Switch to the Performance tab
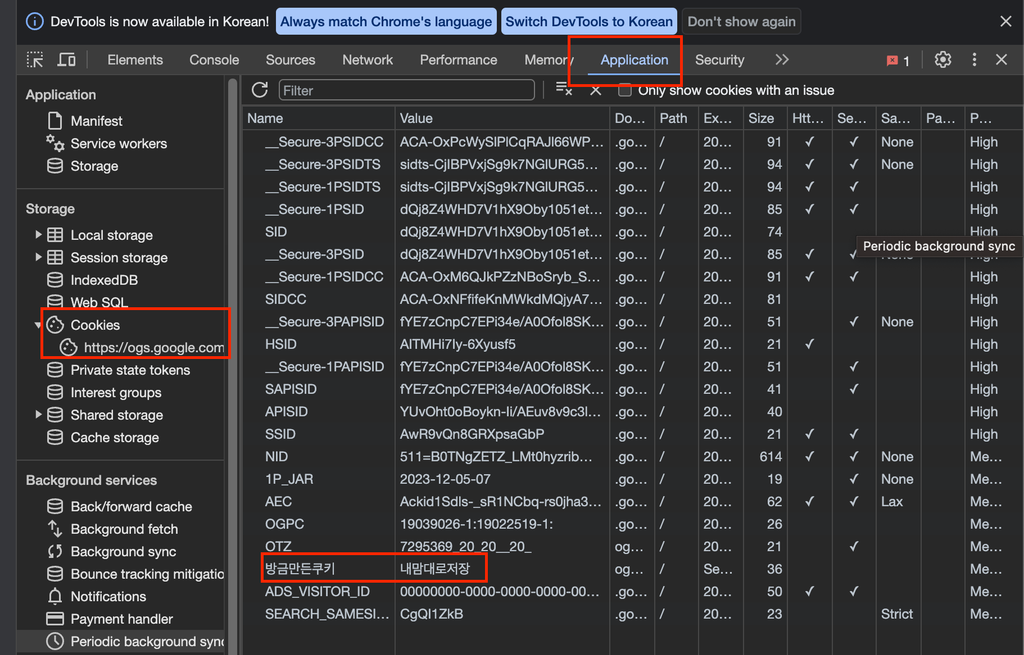This screenshot has width=1024, height=655. (458, 59)
